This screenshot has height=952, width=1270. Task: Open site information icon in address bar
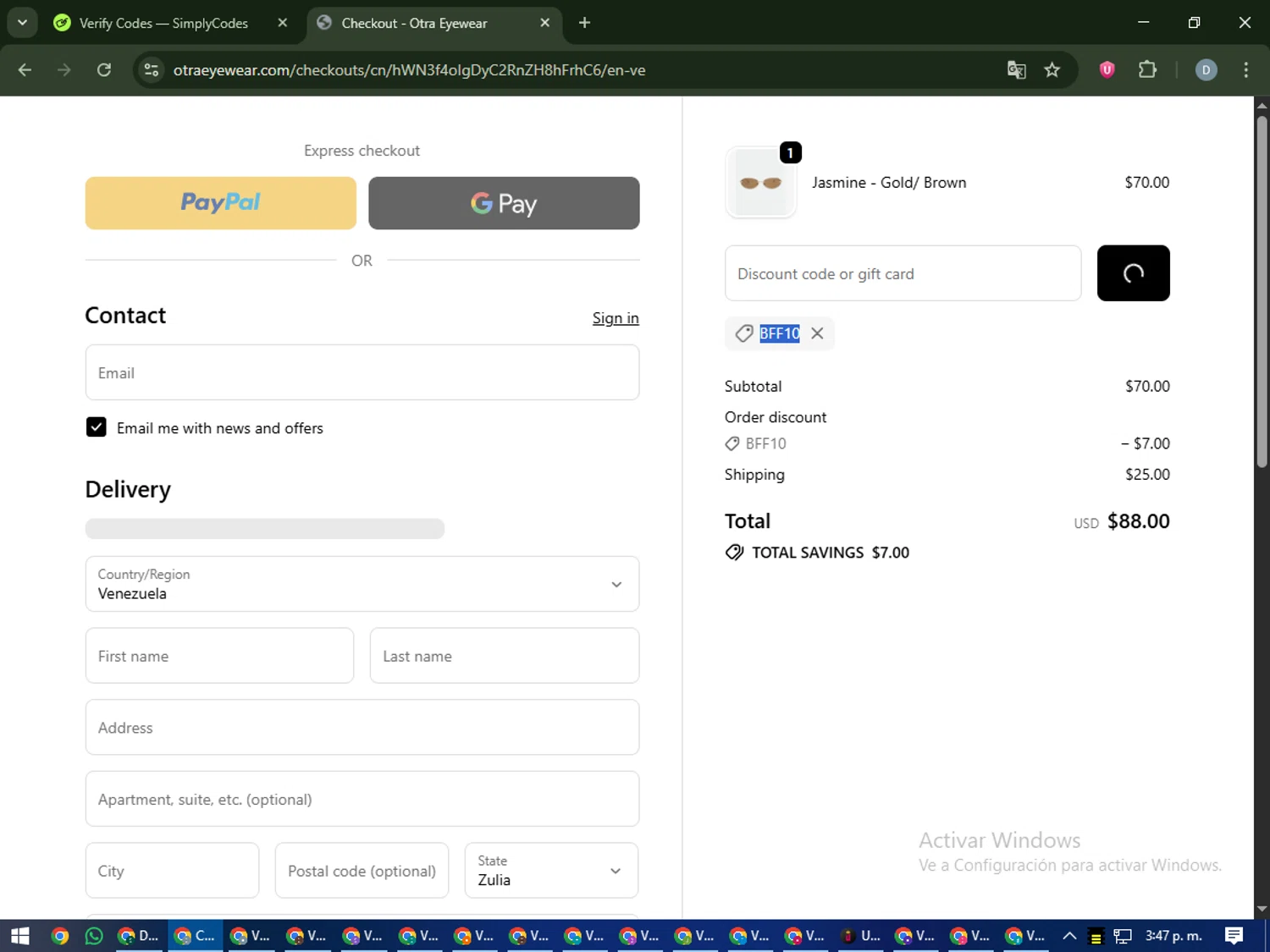pyautogui.click(x=152, y=70)
